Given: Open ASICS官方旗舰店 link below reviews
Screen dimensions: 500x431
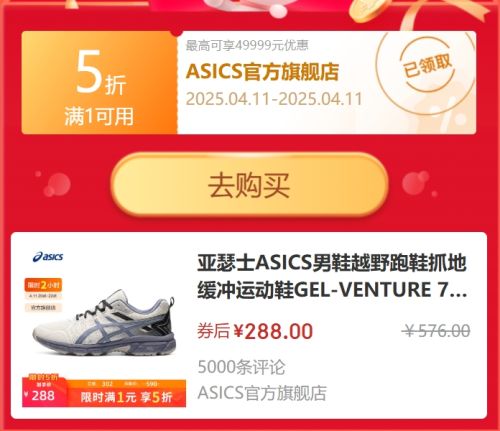Looking at the screenshot, I should [x=262, y=393].
